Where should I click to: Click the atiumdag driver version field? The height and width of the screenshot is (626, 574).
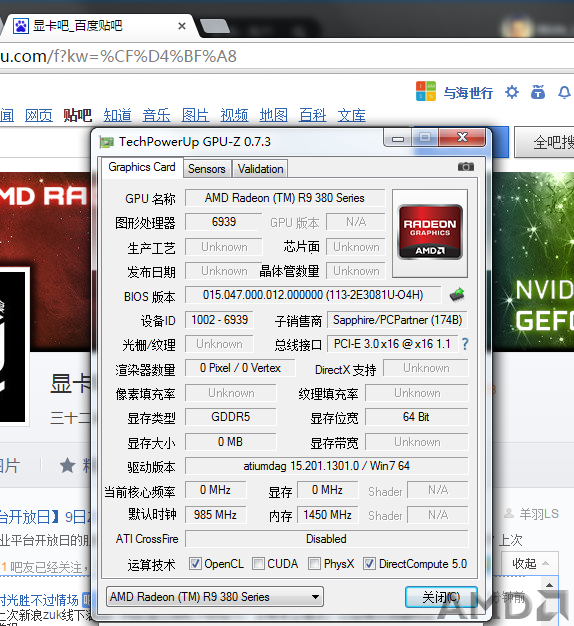326,466
